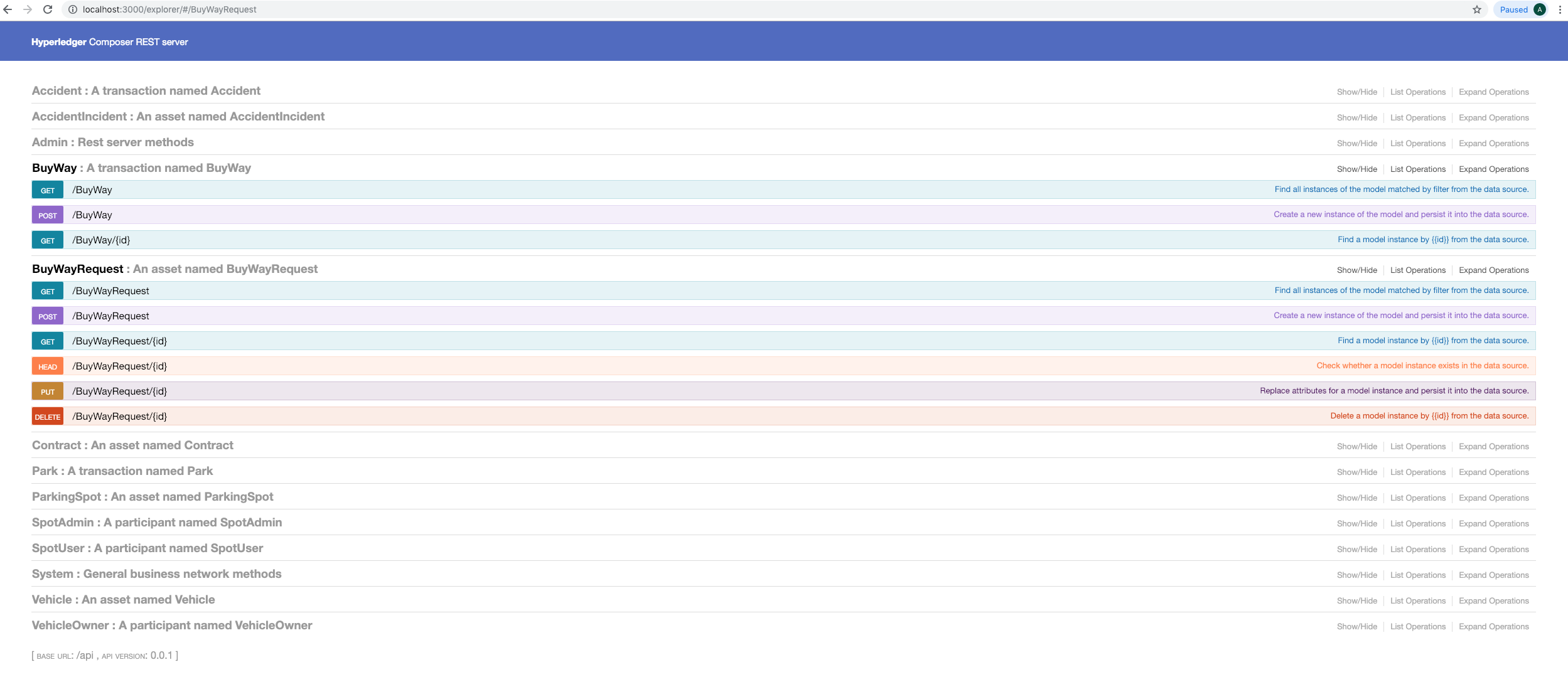
Task: Click the DELETE badge for /BuyWayRequest/{id}
Action: point(48,417)
